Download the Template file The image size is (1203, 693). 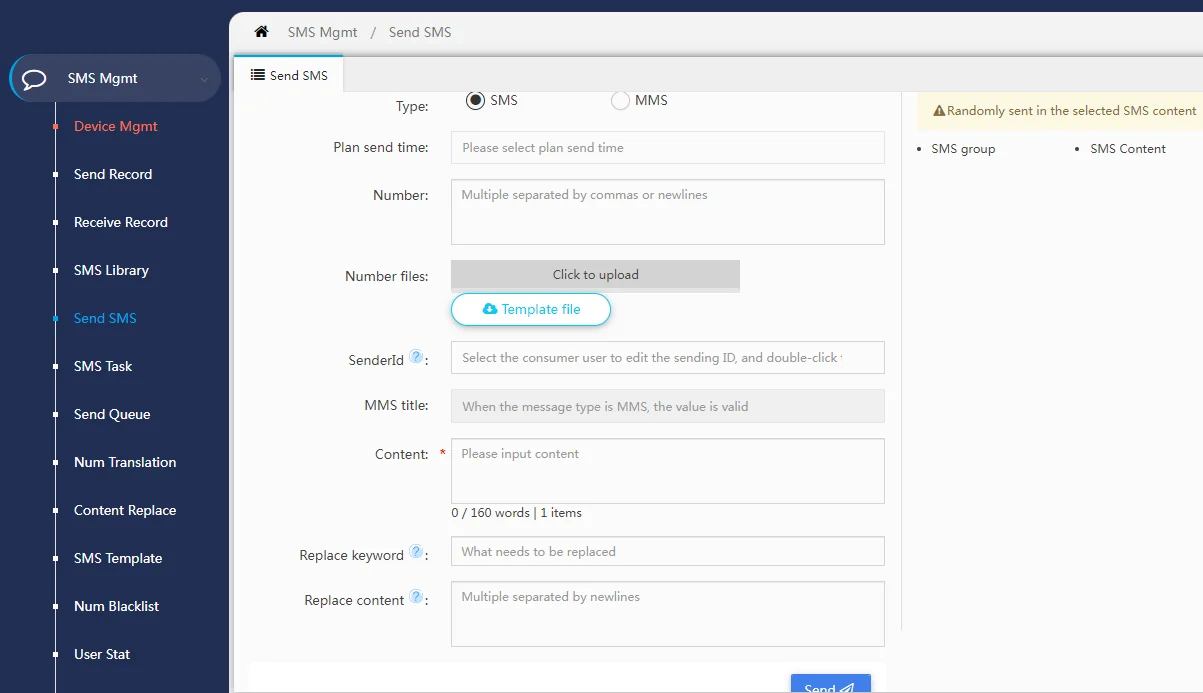(531, 310)
